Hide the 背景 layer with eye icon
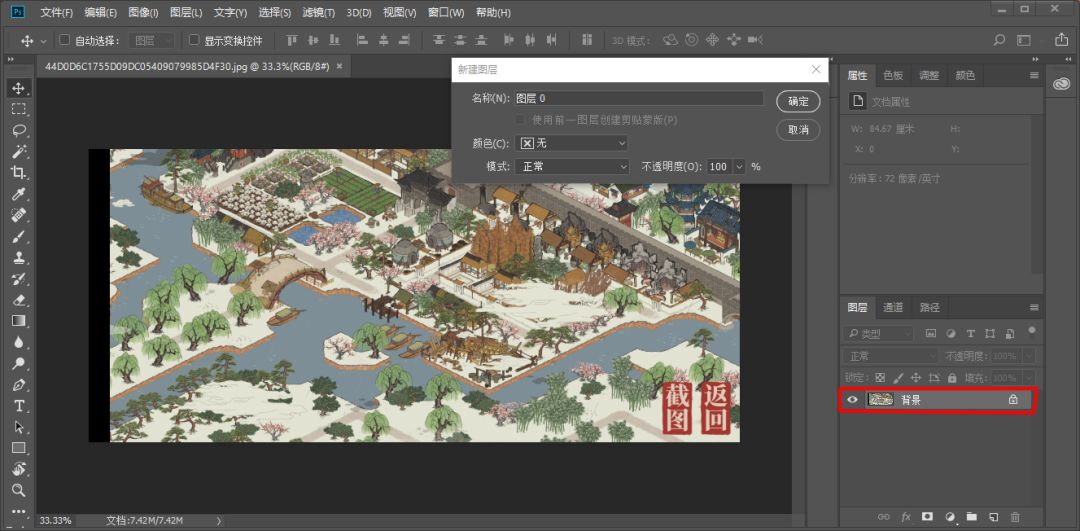The height and width of the screenshot is (531, 1080). coord(852,399)
